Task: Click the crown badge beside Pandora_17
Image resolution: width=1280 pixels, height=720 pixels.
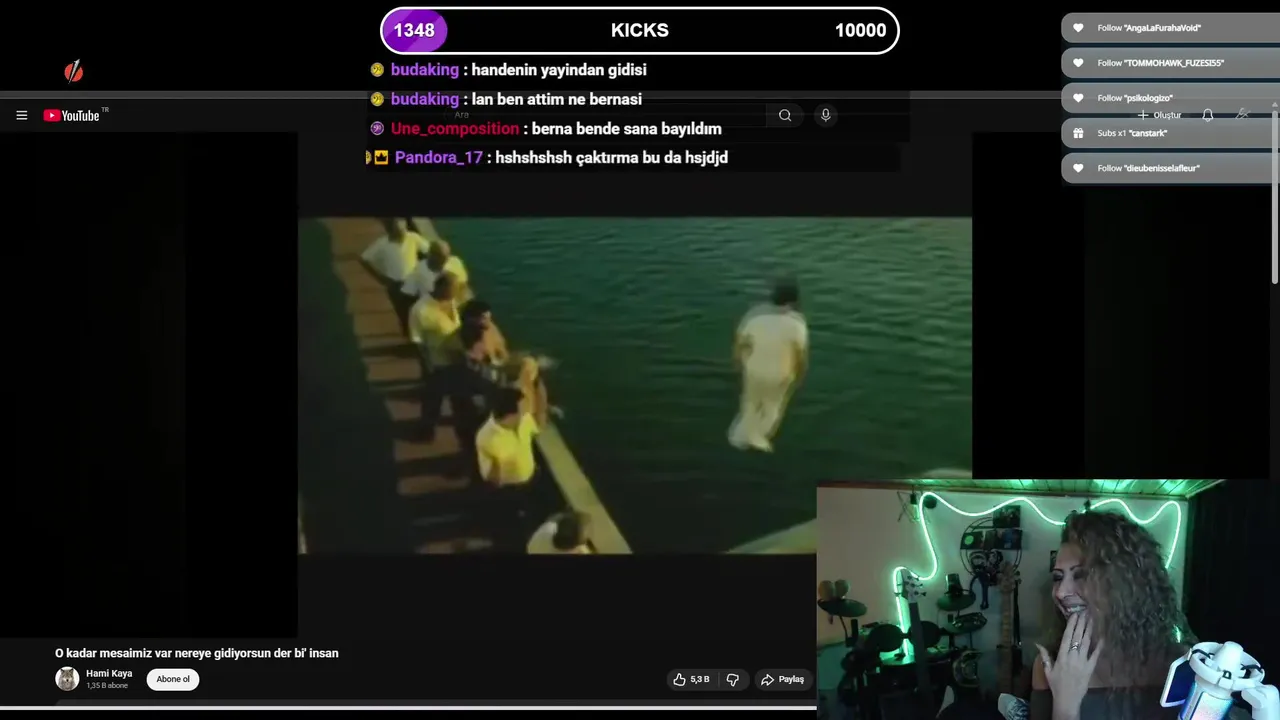Action: [380, 157]
